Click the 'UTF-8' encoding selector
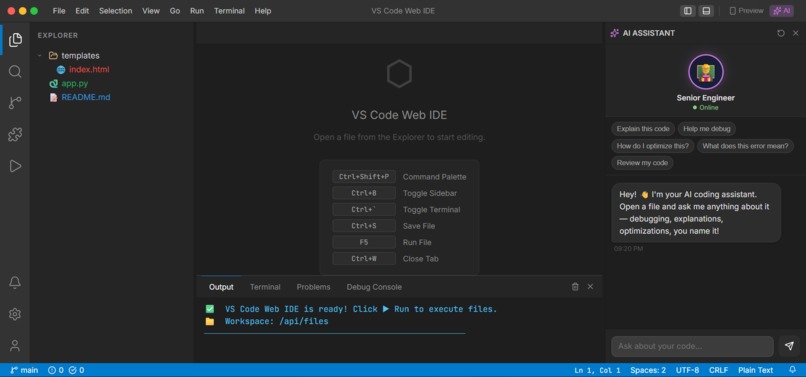Viewport: 806px width, 377px height. coord(688,370)
